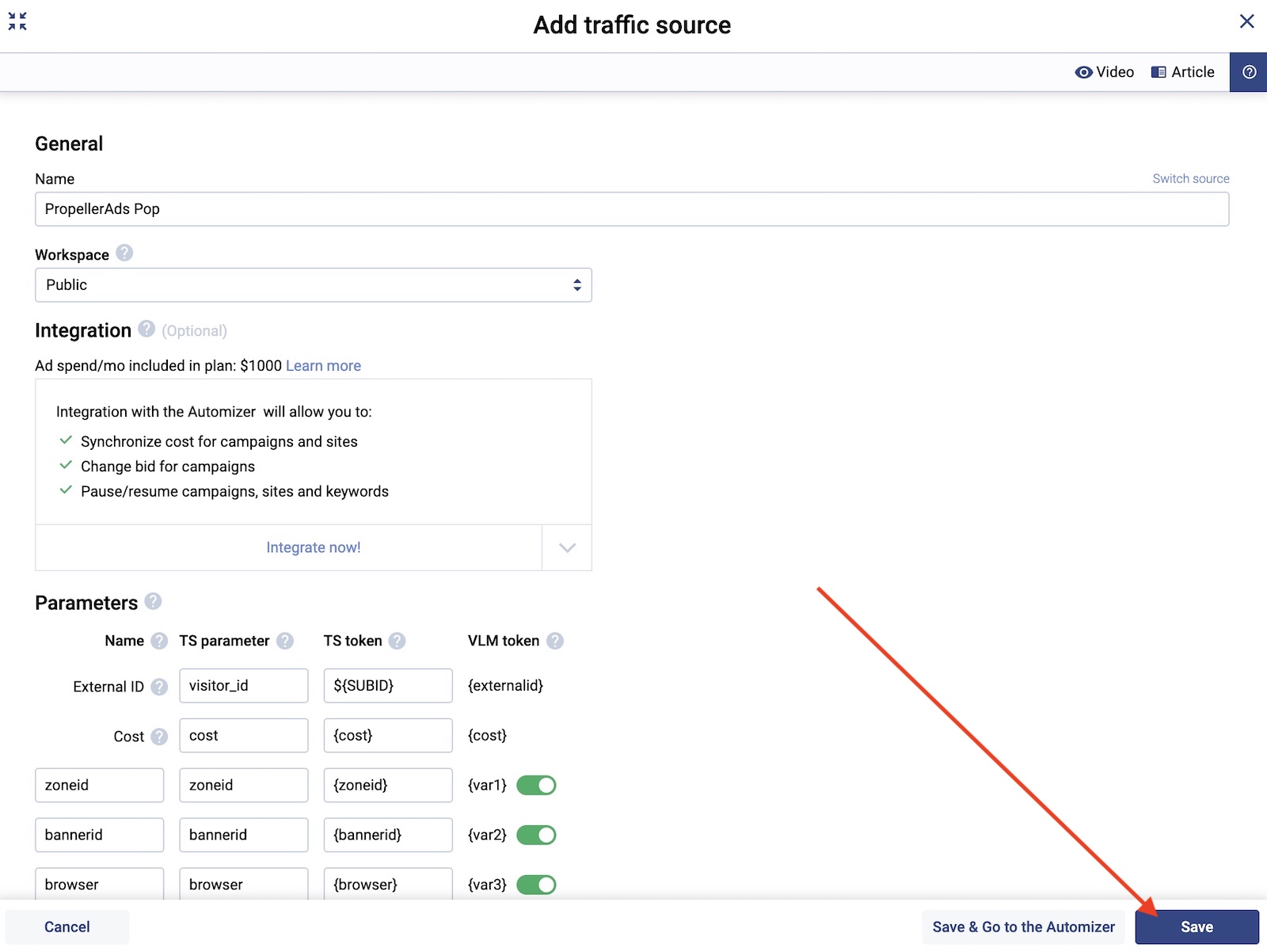Click the Name field containing PropellerAds Pop
1267x952 pixels.
(631, 209)
